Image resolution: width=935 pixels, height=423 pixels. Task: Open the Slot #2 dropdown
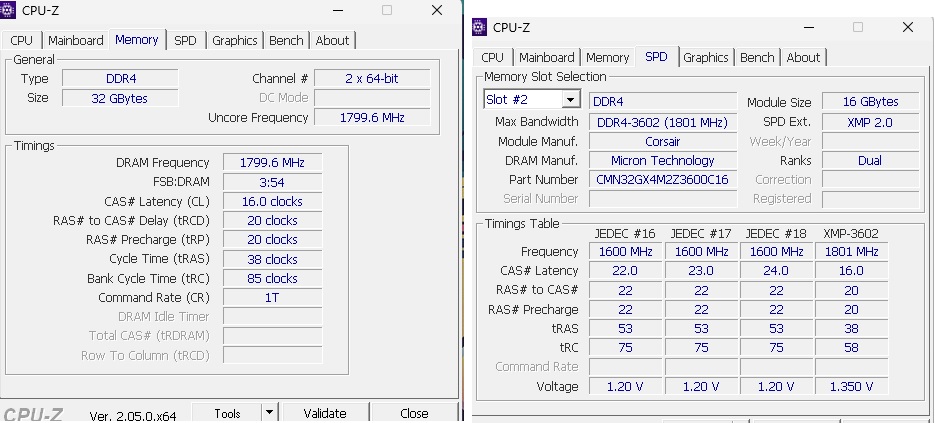(571, 100)
